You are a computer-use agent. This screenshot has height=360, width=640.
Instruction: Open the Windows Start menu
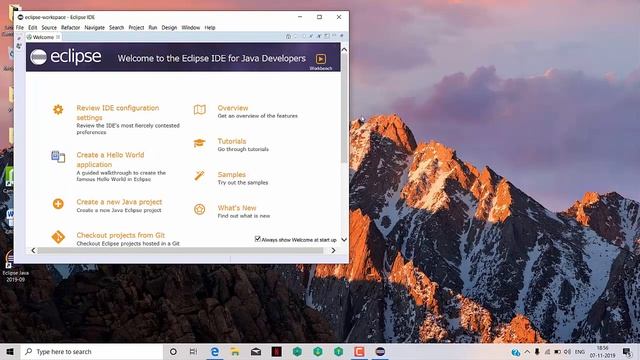pos(10,351)
